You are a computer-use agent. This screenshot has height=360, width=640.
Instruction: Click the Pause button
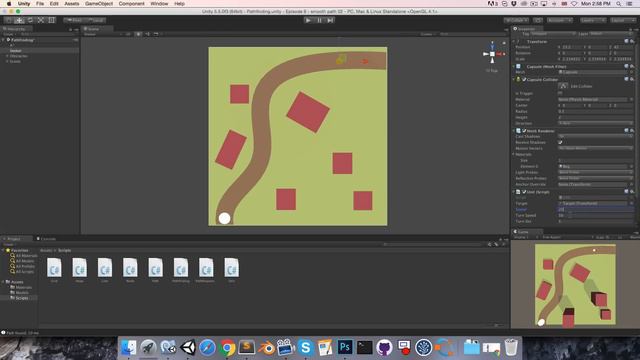point(319,20)
